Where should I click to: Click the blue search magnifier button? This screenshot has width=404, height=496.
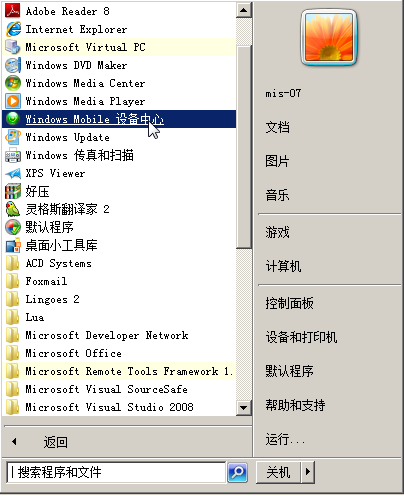[x=237, y=472]
